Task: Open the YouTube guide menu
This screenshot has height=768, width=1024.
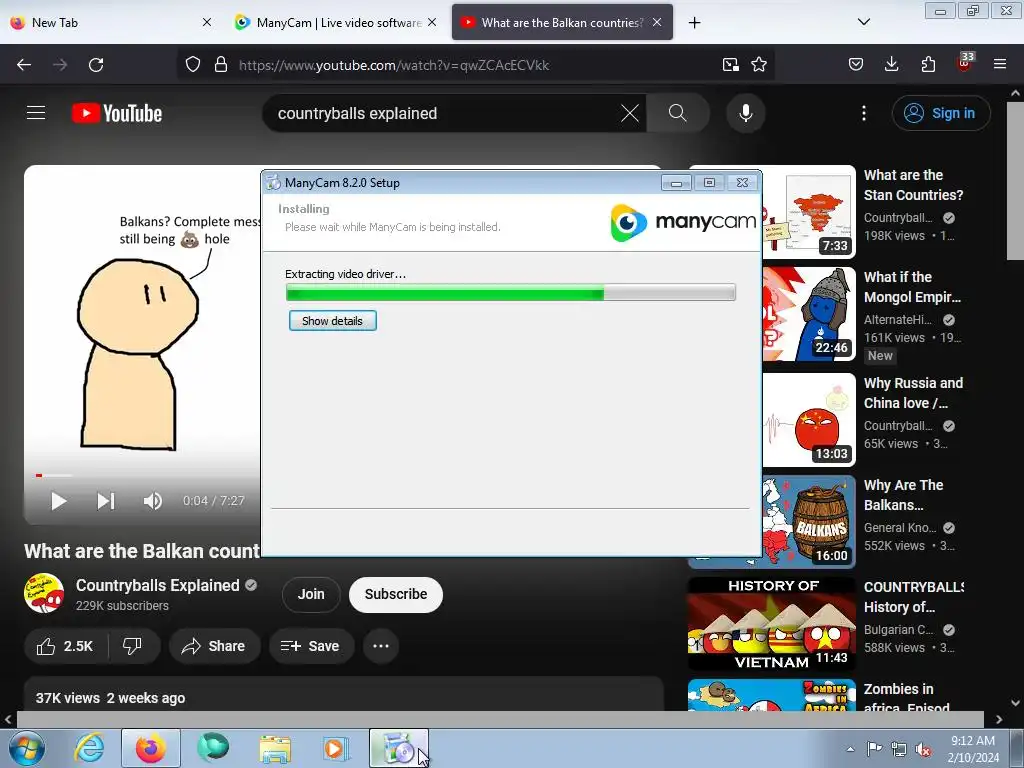Action: (36, 113)
